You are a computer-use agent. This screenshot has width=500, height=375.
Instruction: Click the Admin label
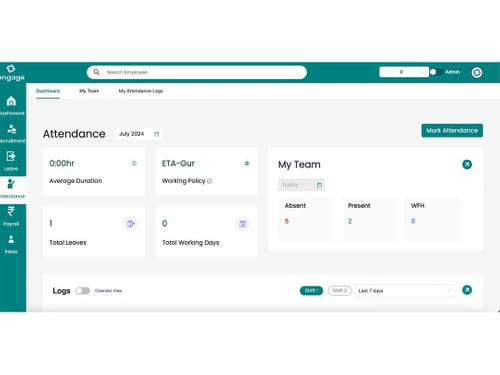452,72
